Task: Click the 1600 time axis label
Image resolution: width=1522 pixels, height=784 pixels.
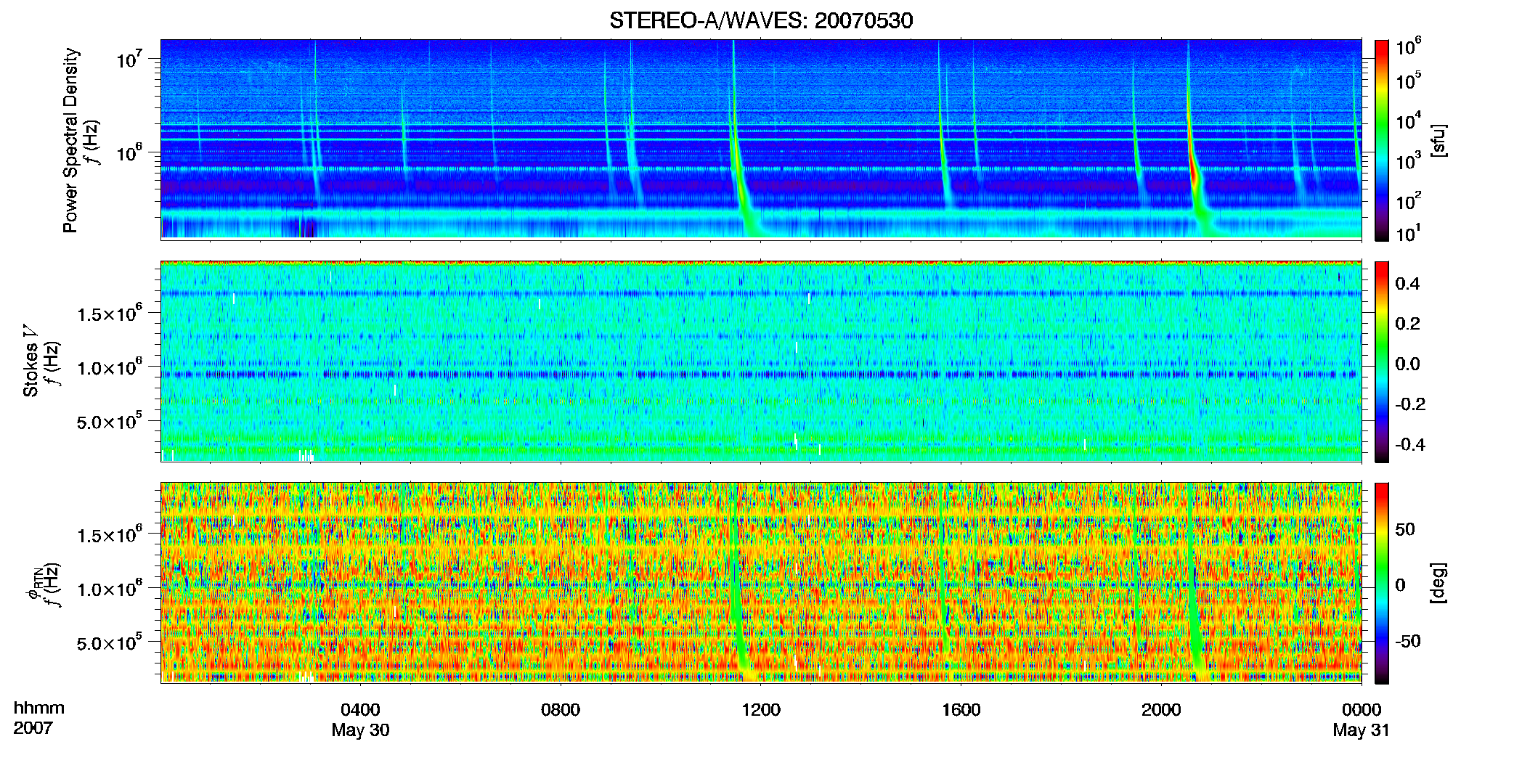Action: pyautogui.click(x=961, y=709)
